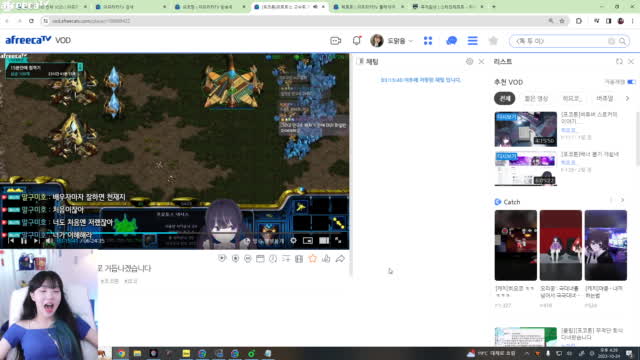Viewport: 640px width, 360px height.
Task: Click the afreecaTV logo link
Action: point(28,40)
